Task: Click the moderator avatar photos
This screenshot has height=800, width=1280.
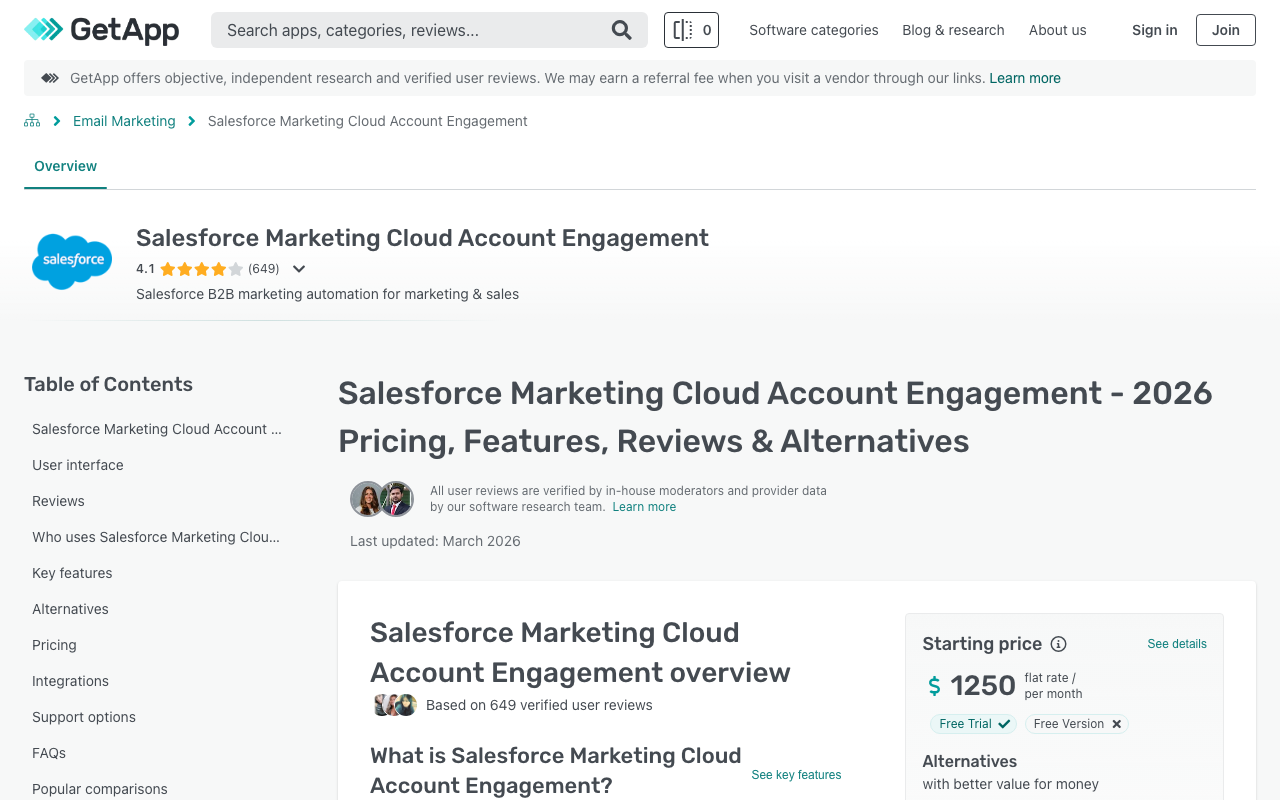Action: [x=382, y=499]
